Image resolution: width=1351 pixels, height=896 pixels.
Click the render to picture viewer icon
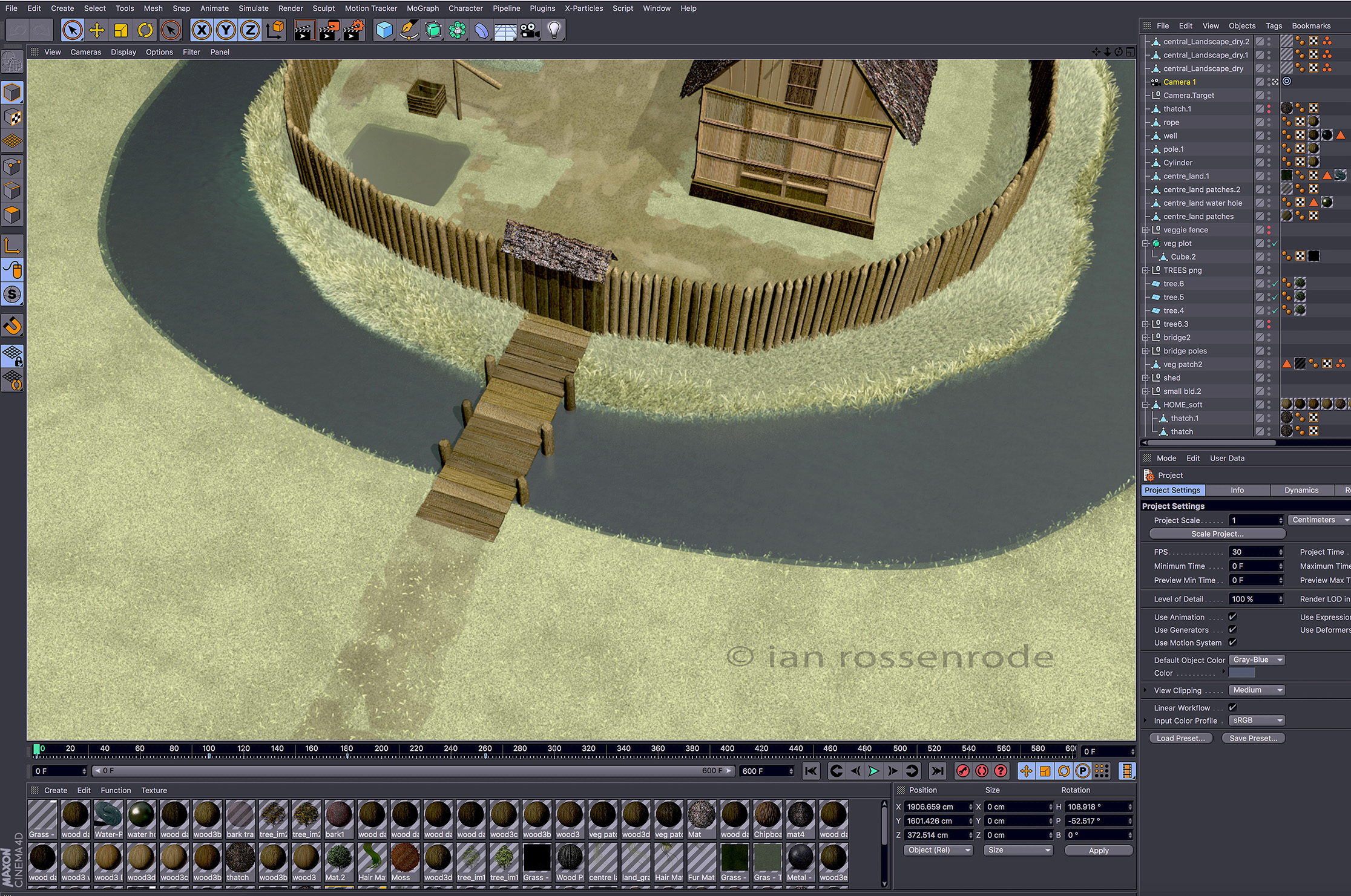(x=329, y=30)
